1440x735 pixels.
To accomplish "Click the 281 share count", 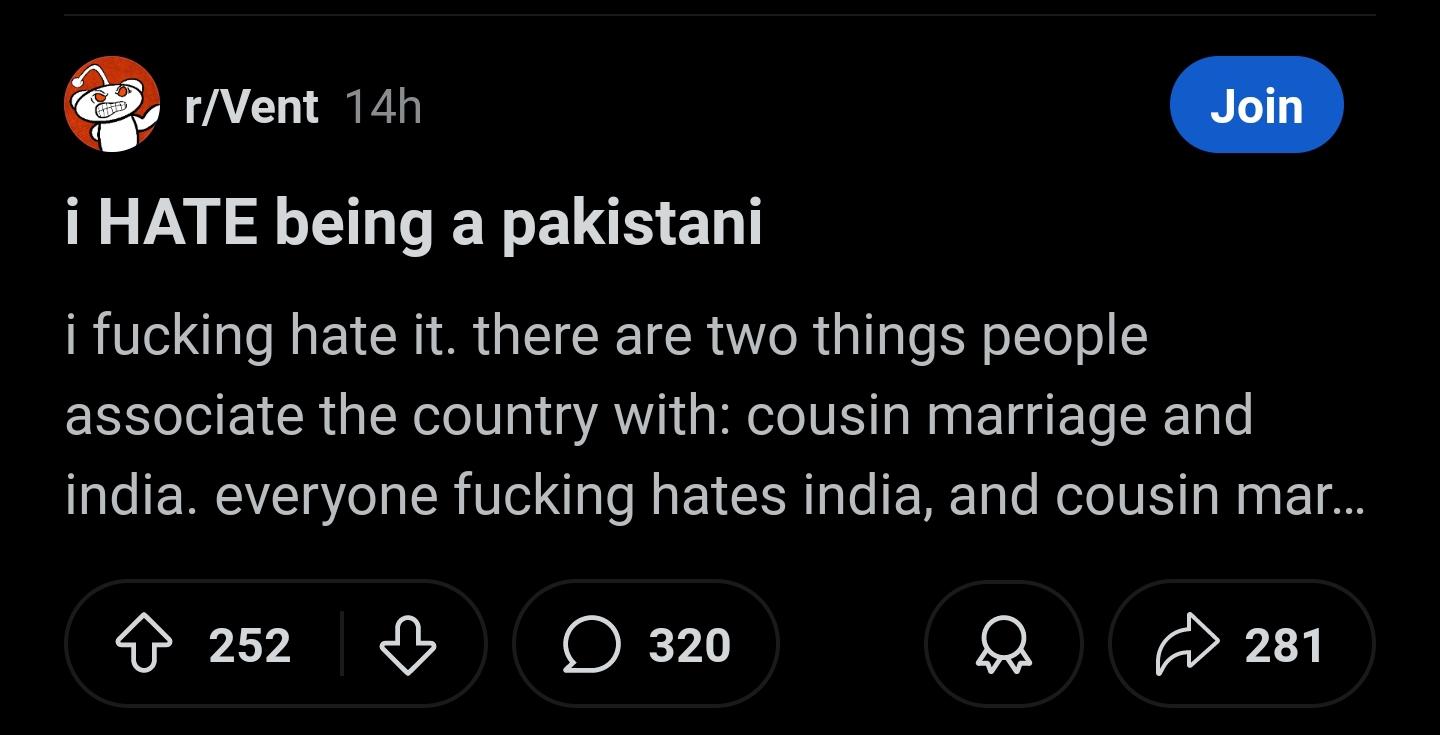I will 1284,645.
